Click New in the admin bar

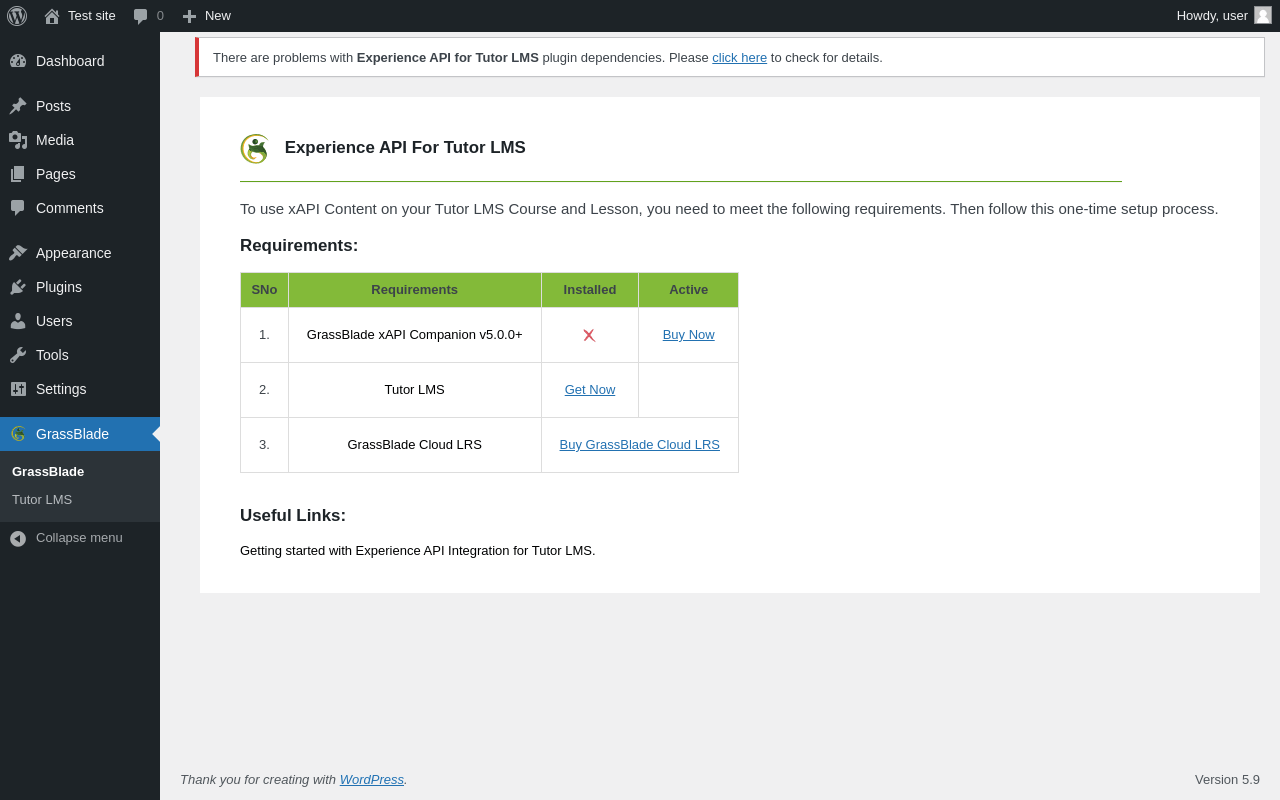218,15
